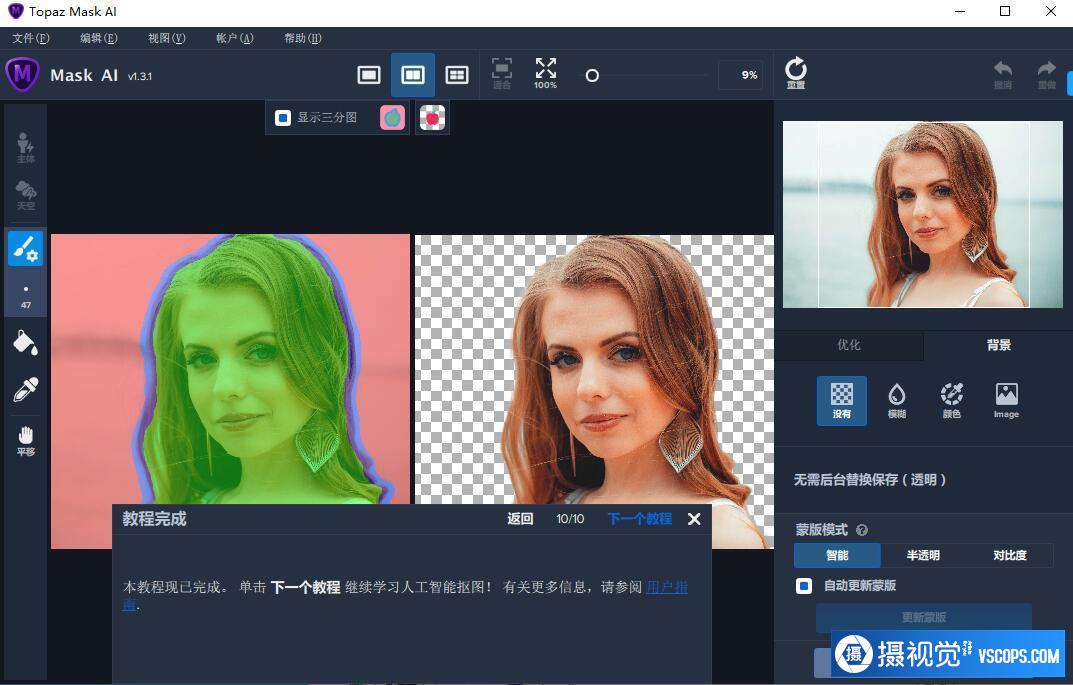This screenshot has height=685, width=1073.
Task: Click 返回 in tutorial dialog
Action: tap(520, 519)
